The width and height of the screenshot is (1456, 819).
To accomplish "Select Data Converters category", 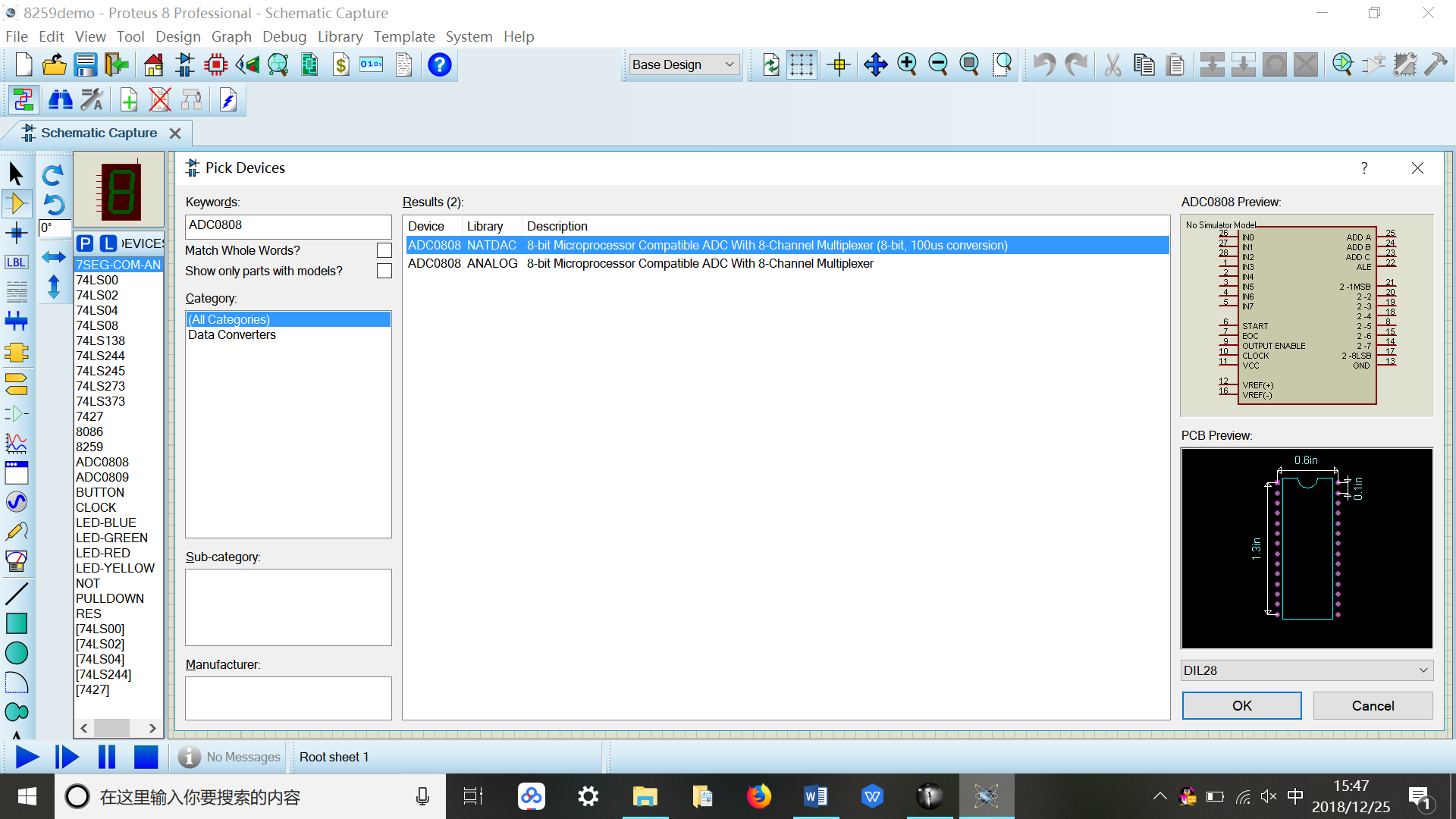I will (232, 335).
